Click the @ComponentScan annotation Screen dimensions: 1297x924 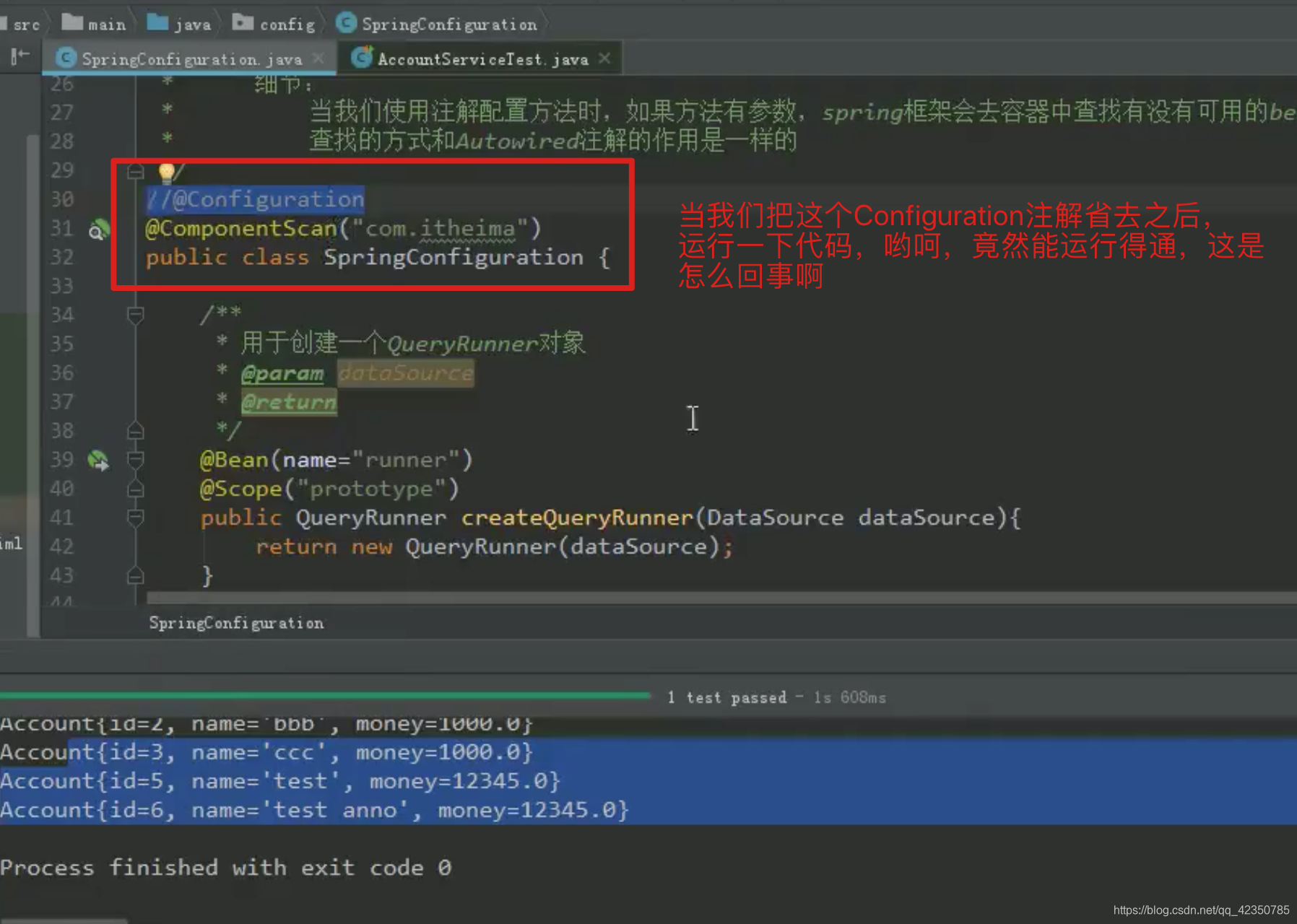pyautogui.click(x=241, y=229)
